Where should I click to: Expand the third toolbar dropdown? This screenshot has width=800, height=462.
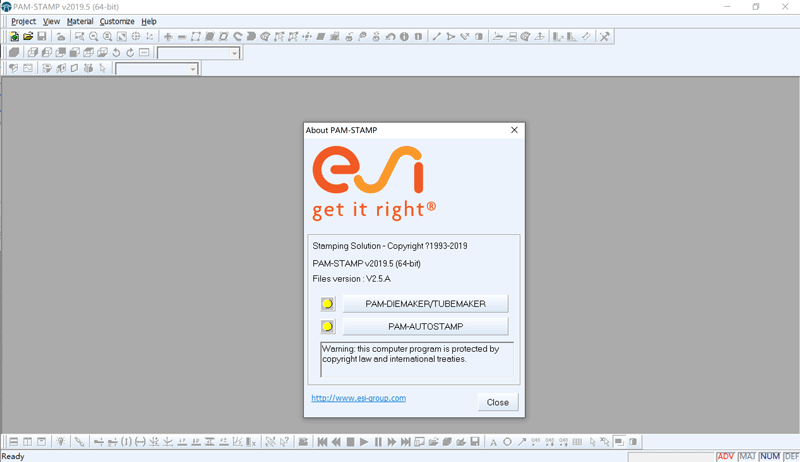(192, 69)
